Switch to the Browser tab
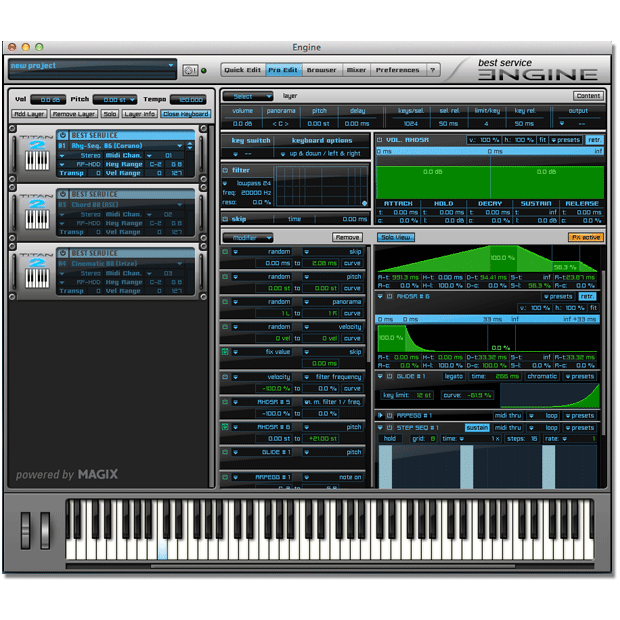The image size is (620, 620). 321,70
